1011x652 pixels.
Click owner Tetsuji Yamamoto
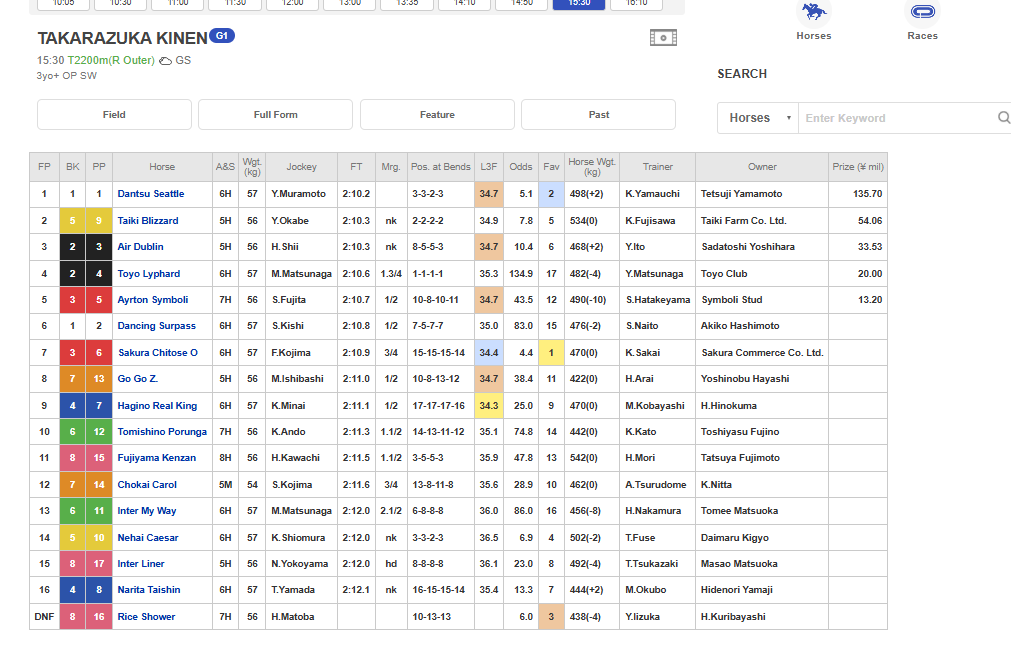(741, 193)
